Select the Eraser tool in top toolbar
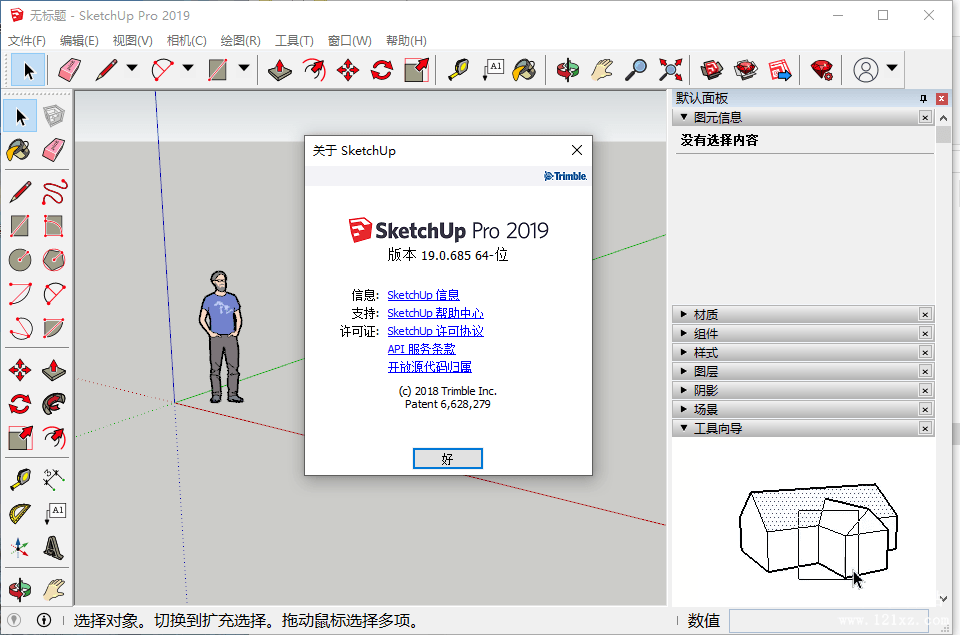This screenshot has height=635, width=960. coord(69,69)
